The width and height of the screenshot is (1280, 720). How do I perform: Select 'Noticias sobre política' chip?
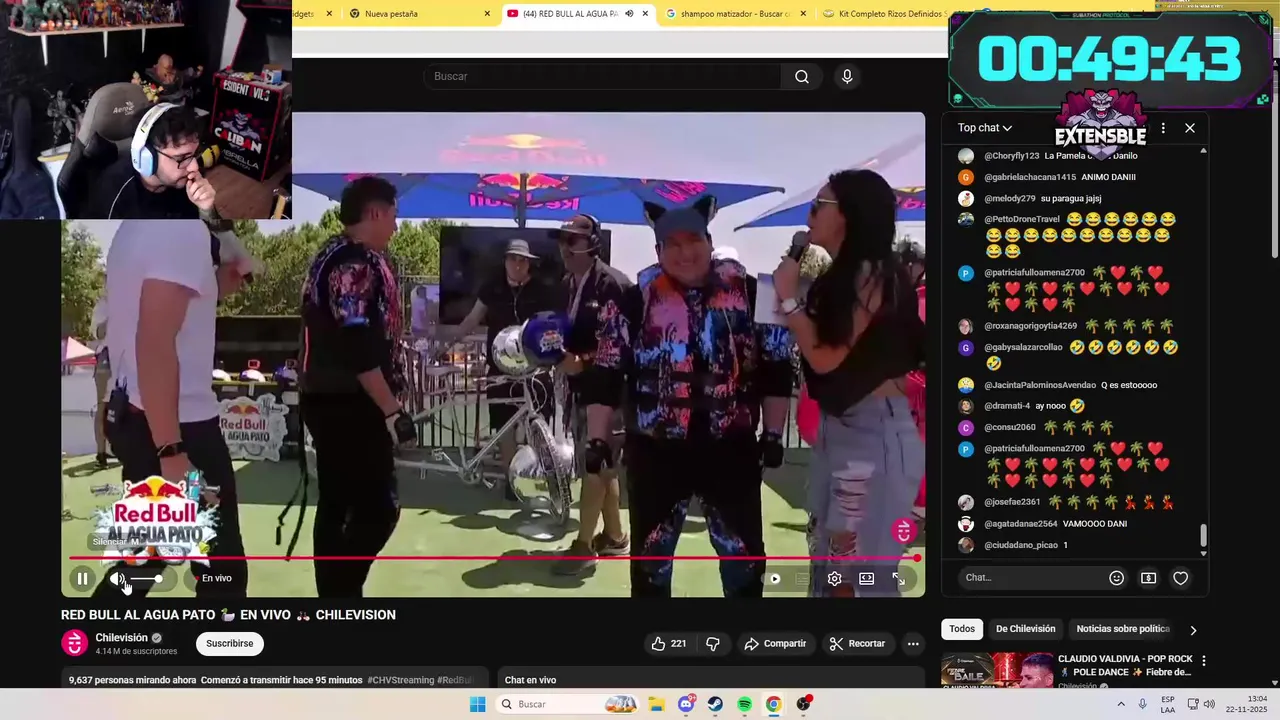pyautogui.click(x=1123, y=629)
